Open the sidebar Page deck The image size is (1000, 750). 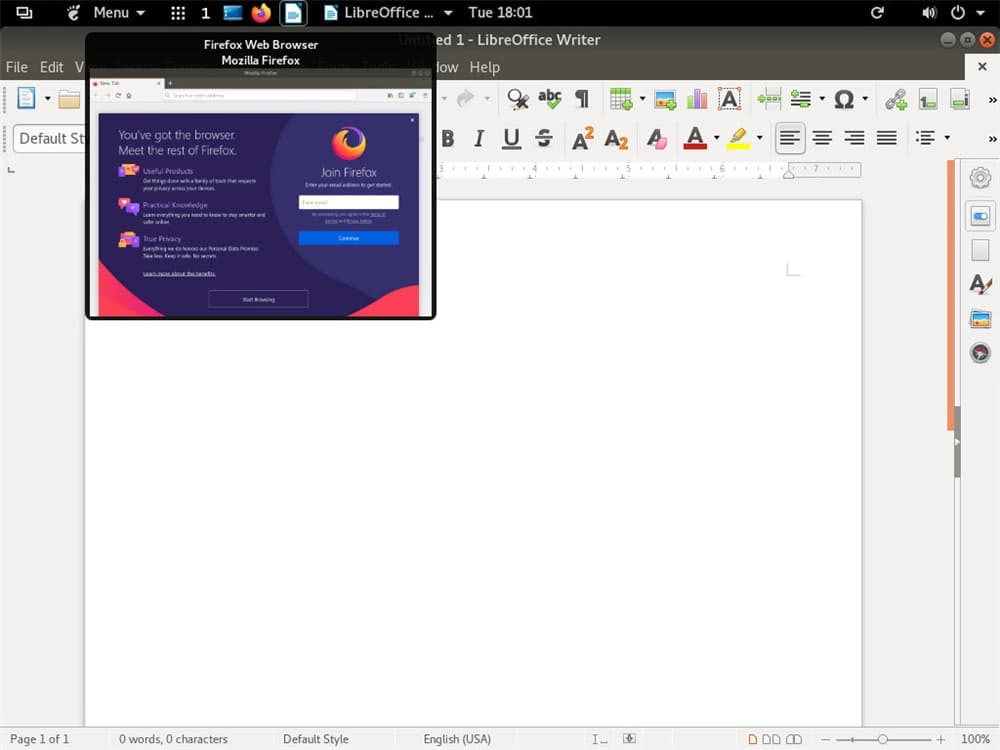(980, 250)
